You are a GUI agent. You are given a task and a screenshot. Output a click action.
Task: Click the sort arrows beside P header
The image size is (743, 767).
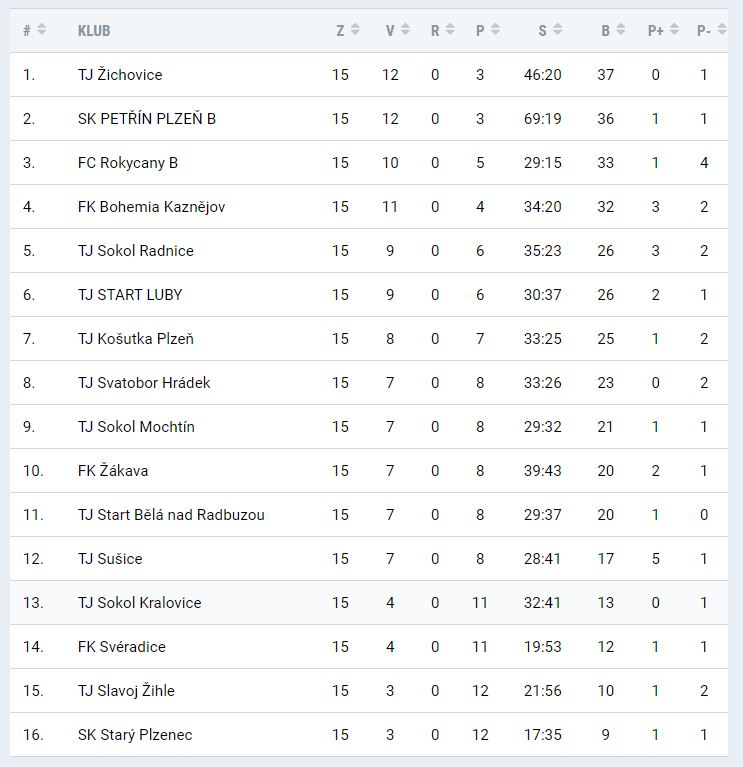495,30
